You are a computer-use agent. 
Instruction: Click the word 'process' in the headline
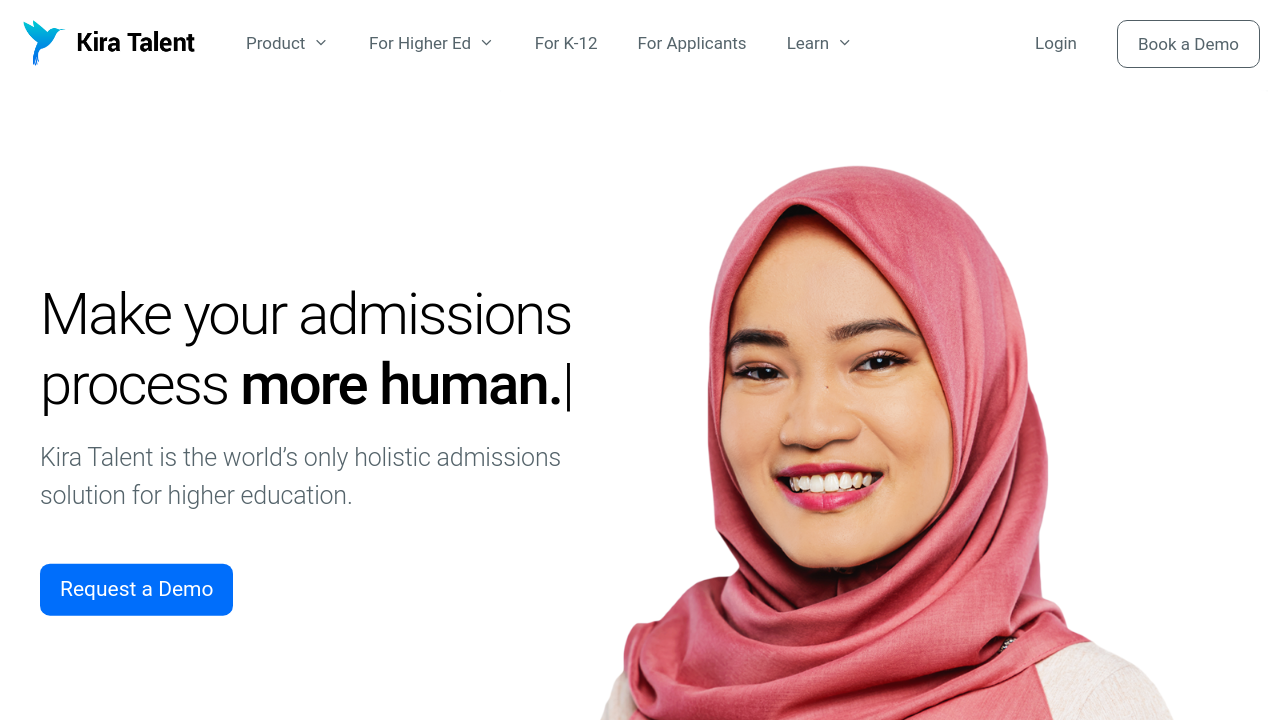pos(134,387)
